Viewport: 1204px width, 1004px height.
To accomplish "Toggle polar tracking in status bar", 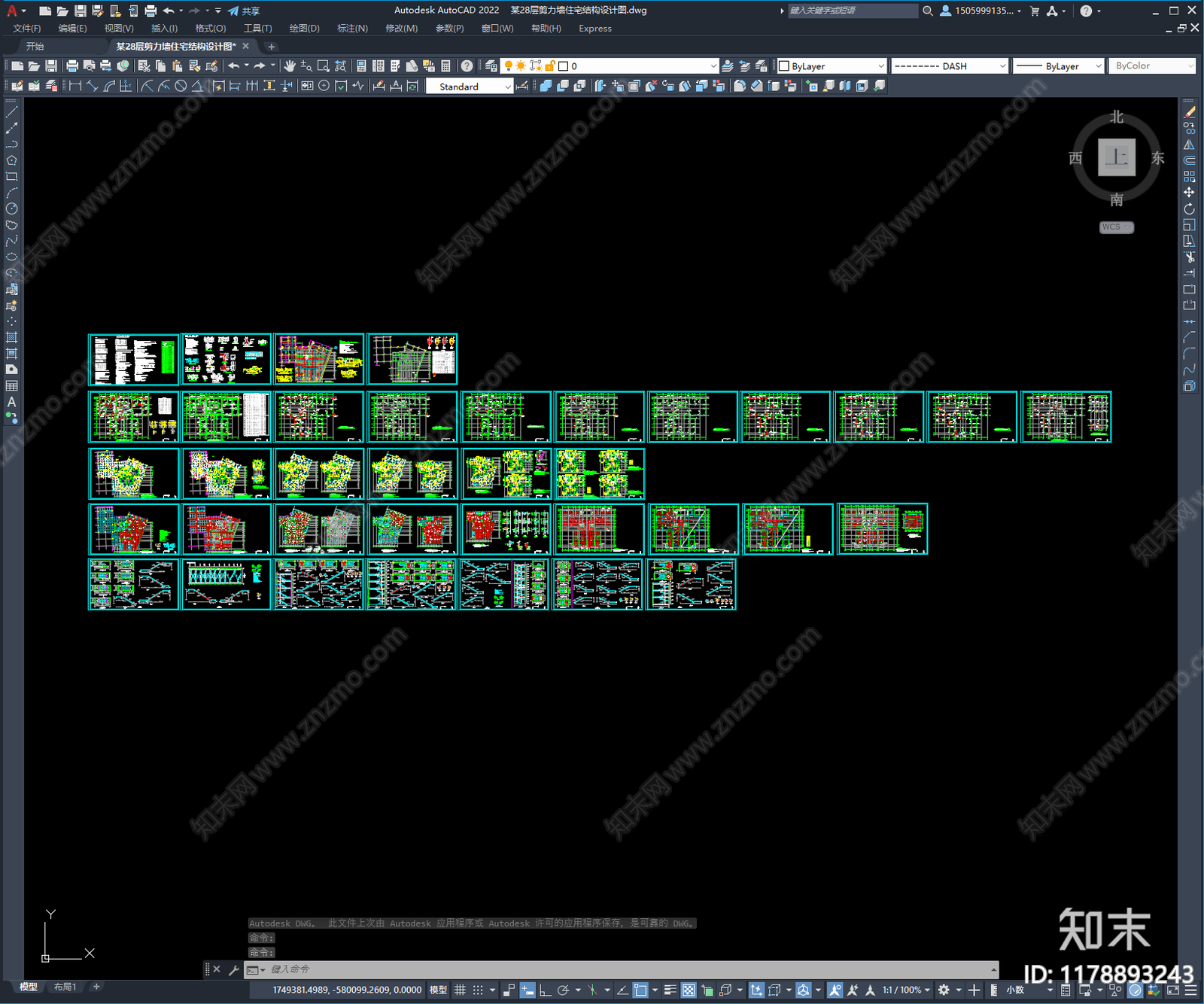I will (x=563, y=990).
